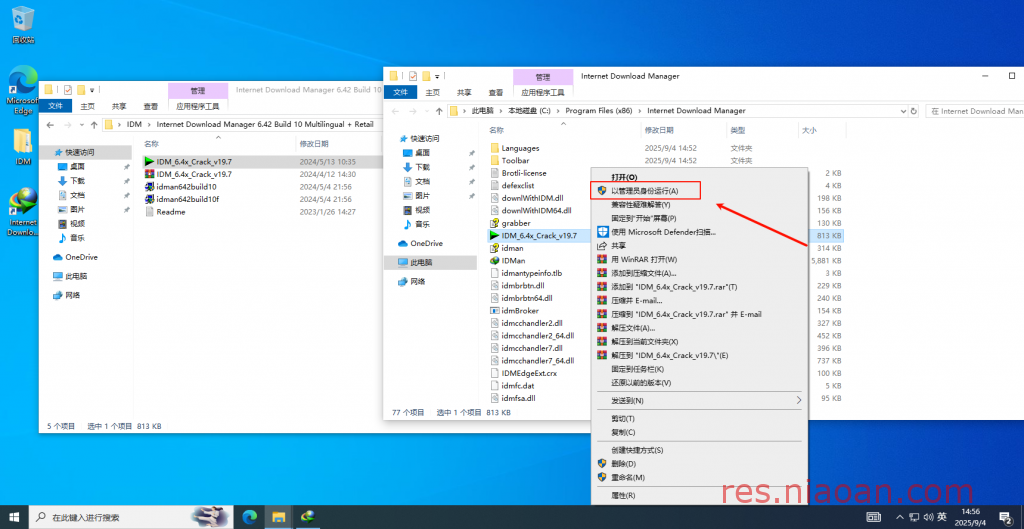Click 本地磁盘 (C:) in address breadcrumb

click(531, 111)
